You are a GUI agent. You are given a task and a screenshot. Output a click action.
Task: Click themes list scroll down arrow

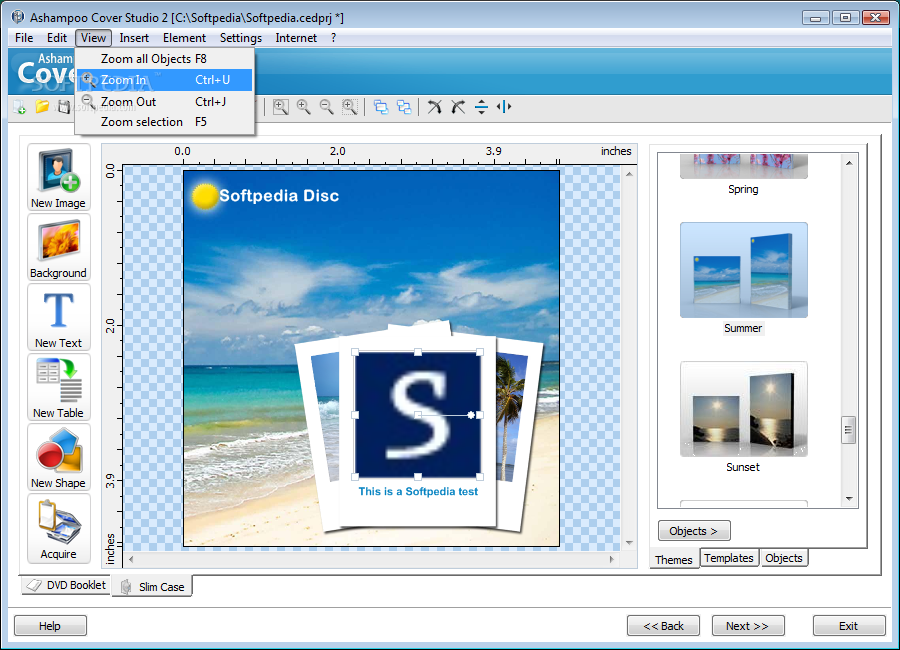click(x=849, y=499)
